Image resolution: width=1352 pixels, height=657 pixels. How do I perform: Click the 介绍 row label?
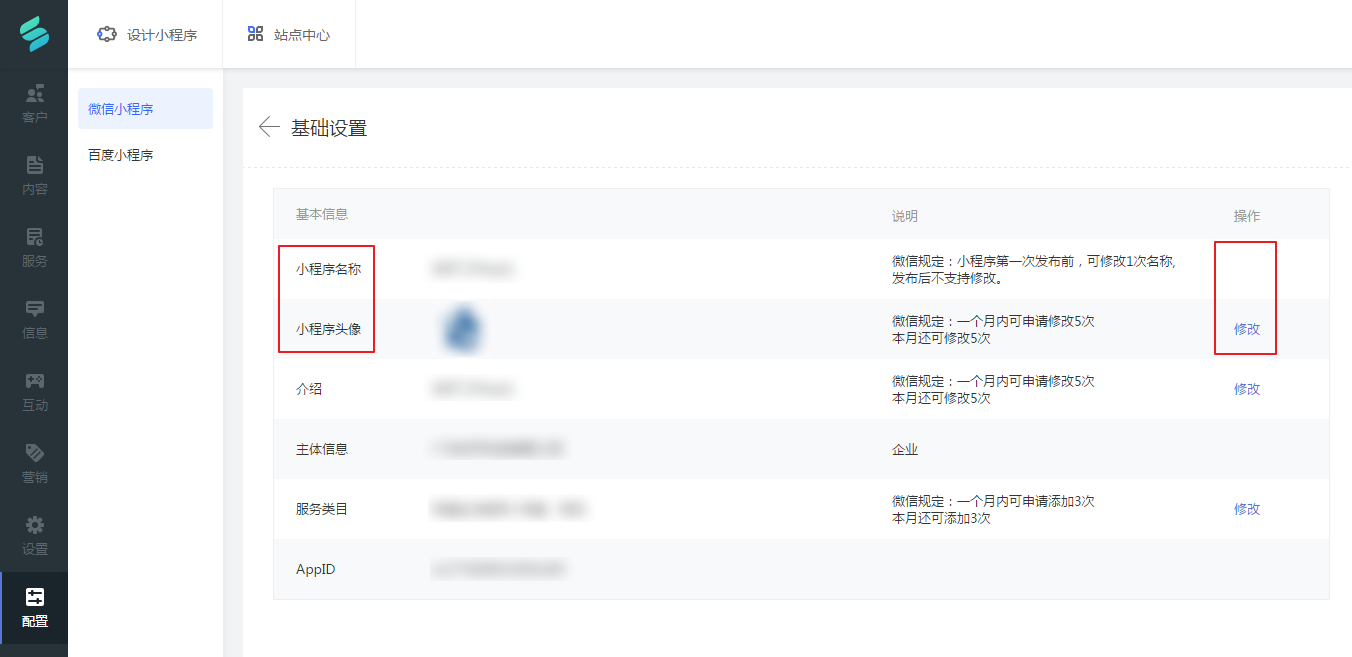click(x=309, y=389)
